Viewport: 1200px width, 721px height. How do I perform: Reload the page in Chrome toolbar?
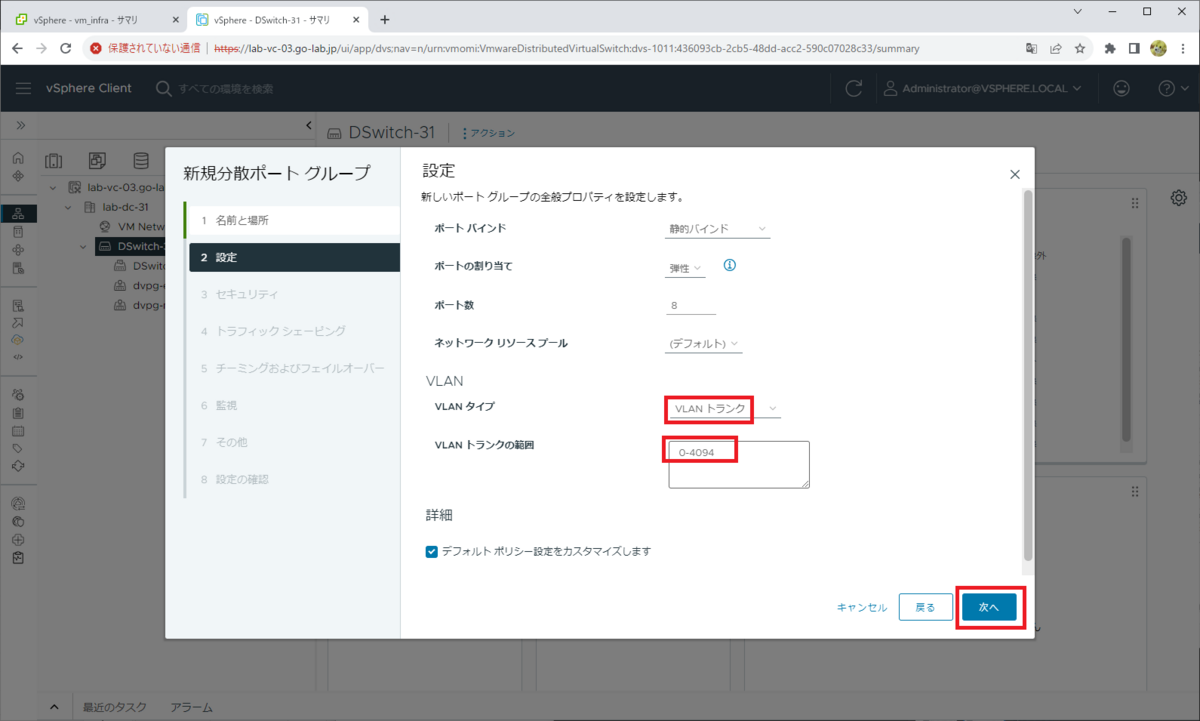66,48
